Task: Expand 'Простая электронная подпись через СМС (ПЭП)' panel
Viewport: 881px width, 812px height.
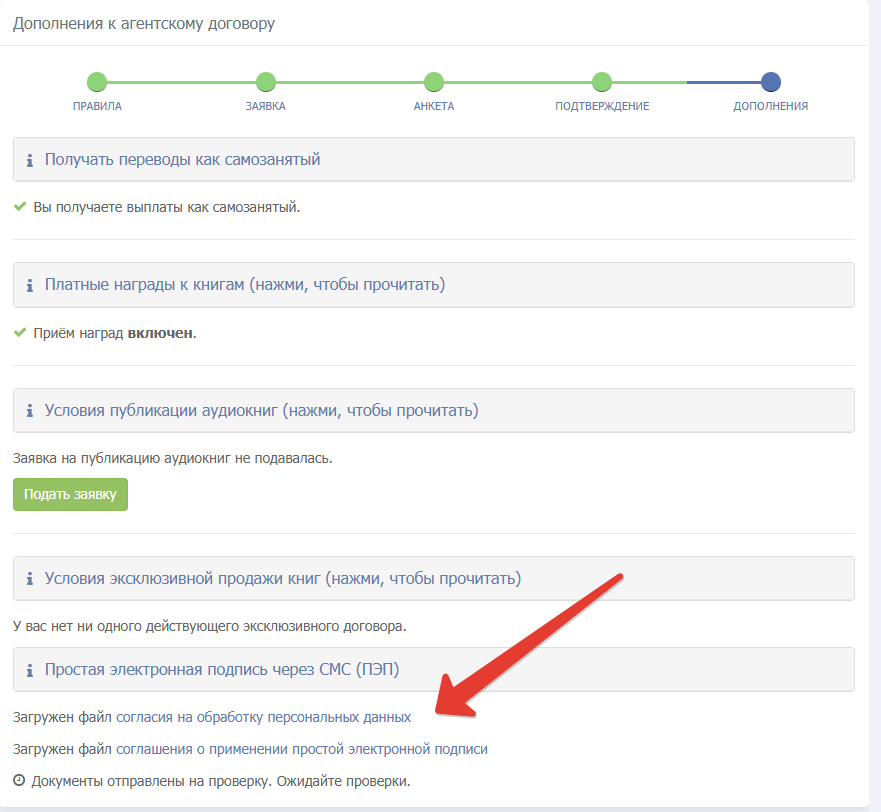Action: point(434,669)
